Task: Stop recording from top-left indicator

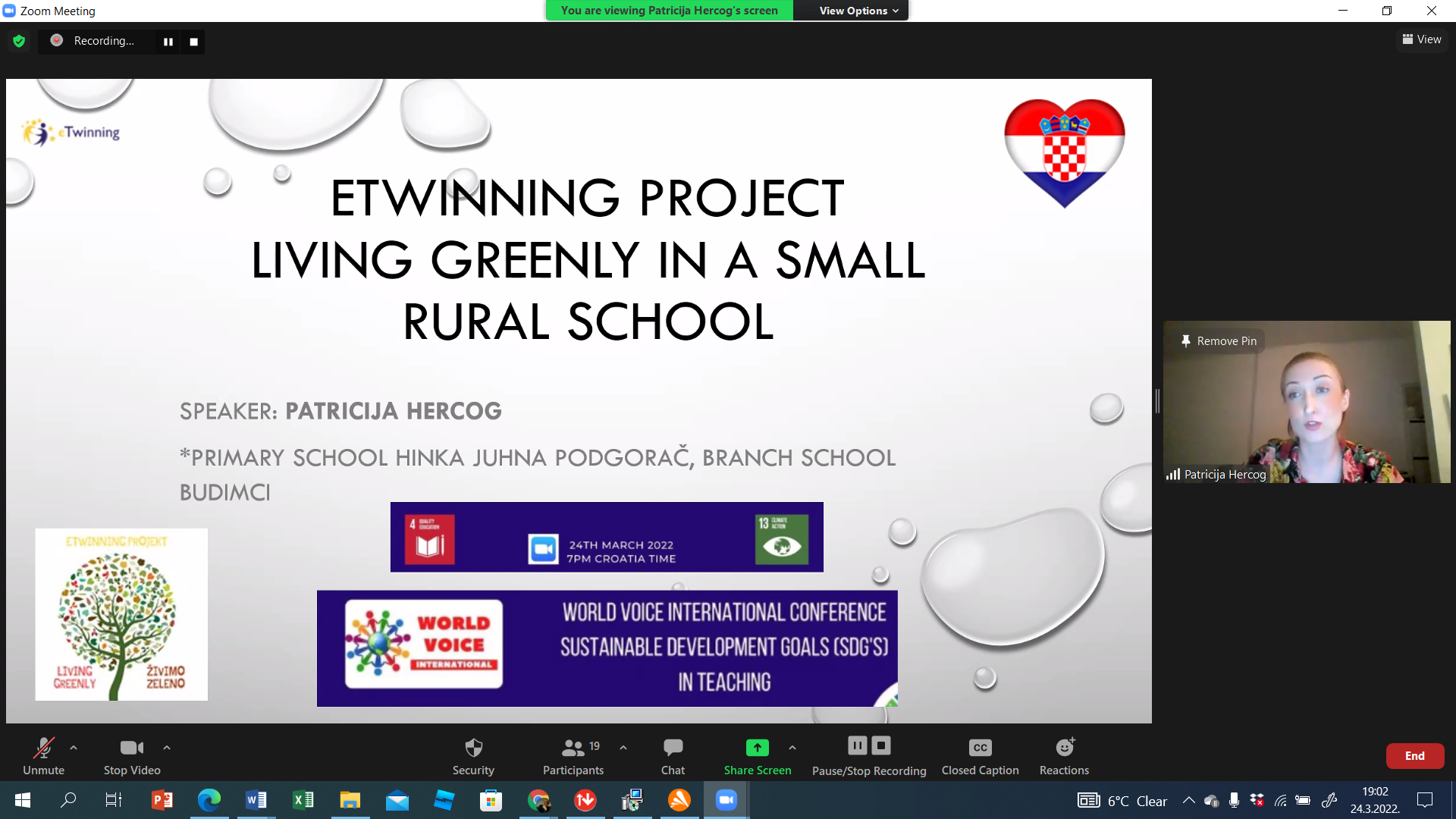Action: (x=193, y=42)
